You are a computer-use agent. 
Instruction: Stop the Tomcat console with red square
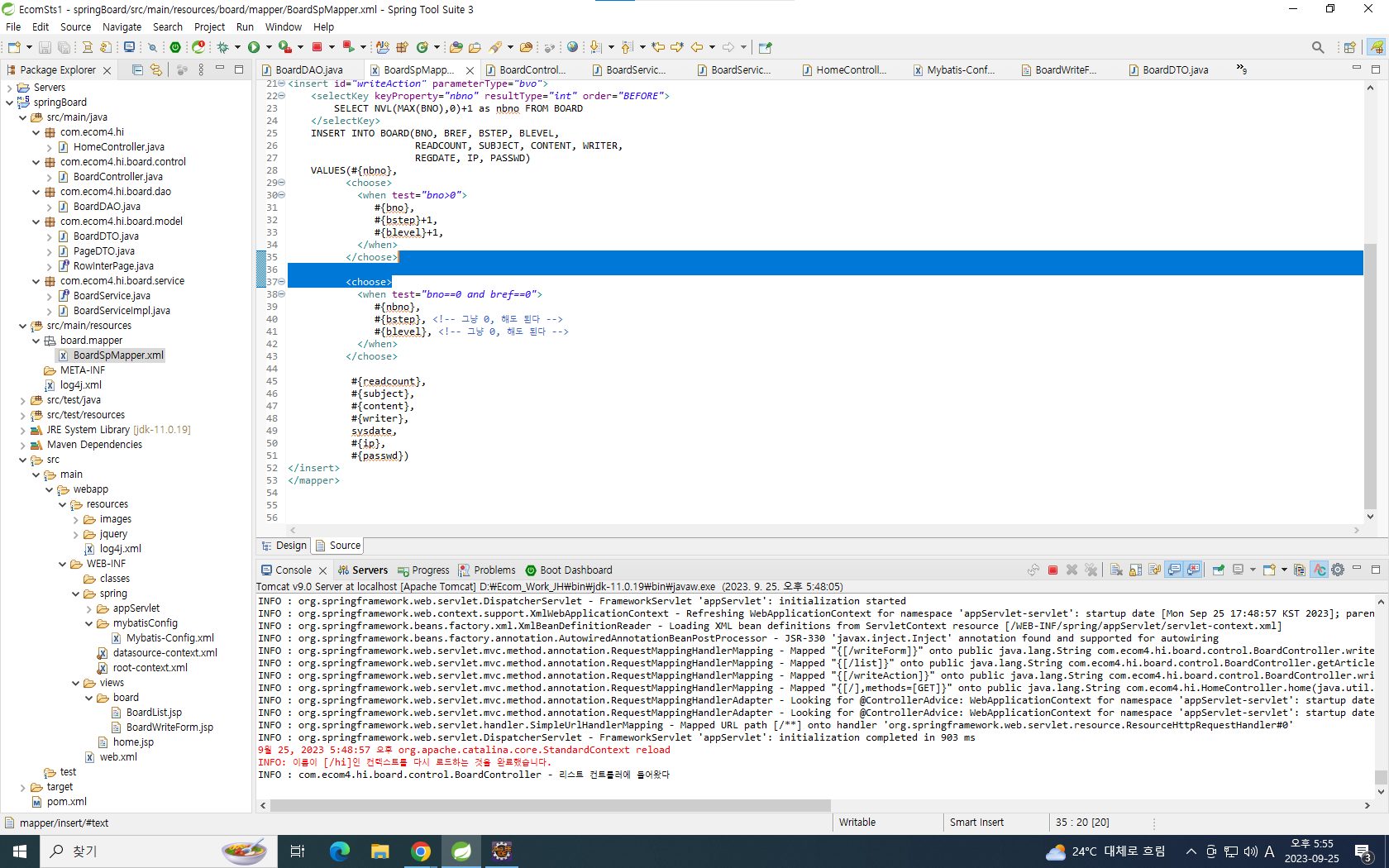[1052, 570]
